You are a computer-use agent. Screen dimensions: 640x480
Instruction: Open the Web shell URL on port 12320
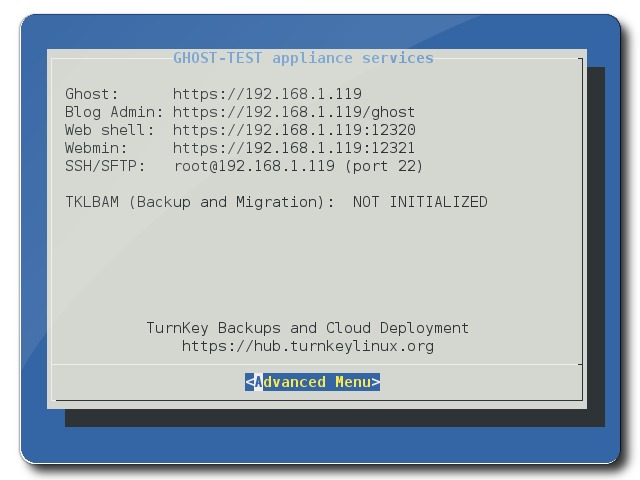pyautogui.click(x=294, y=130)
